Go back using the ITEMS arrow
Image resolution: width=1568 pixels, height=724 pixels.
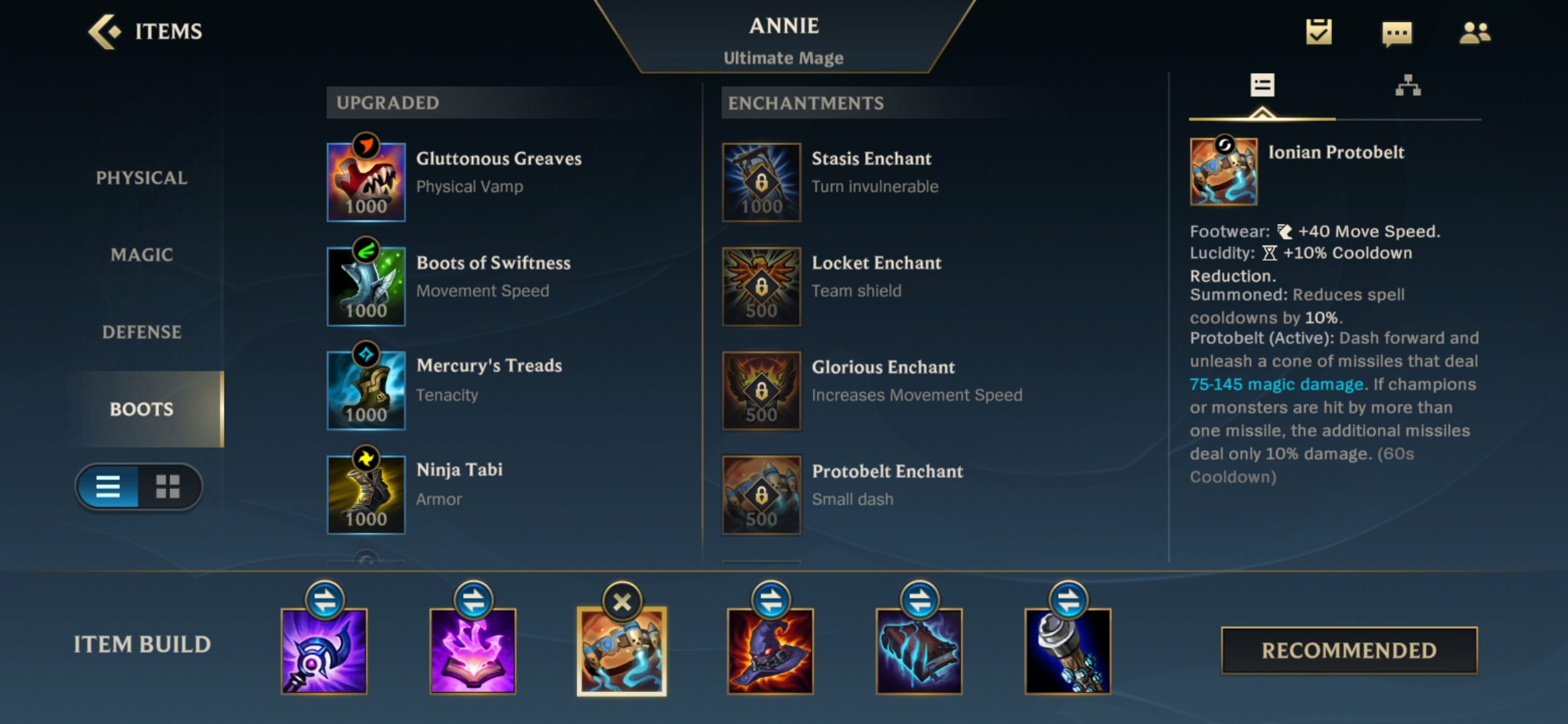(105, 31)
